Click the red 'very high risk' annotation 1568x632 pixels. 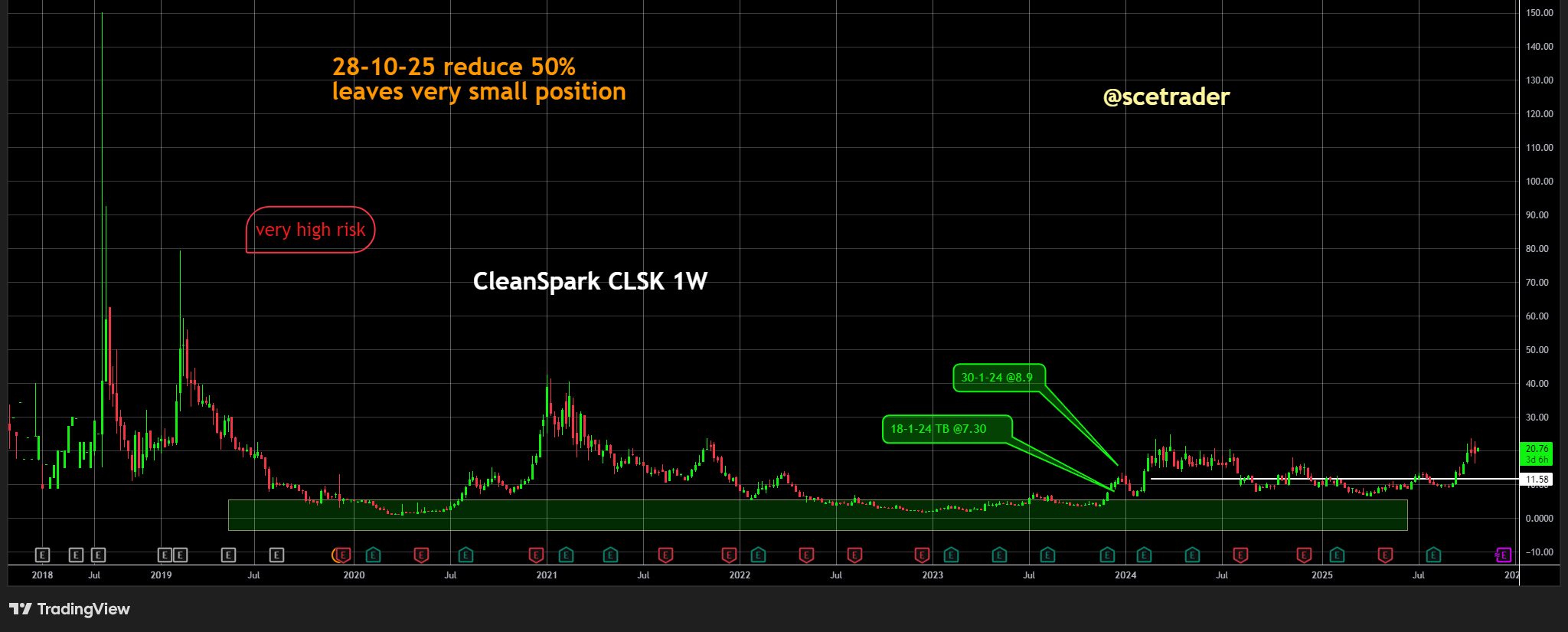310,230
